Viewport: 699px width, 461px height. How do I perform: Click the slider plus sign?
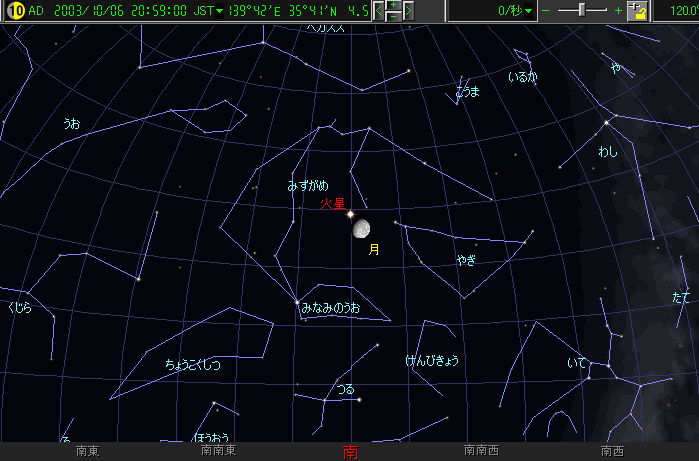[618, 11]
